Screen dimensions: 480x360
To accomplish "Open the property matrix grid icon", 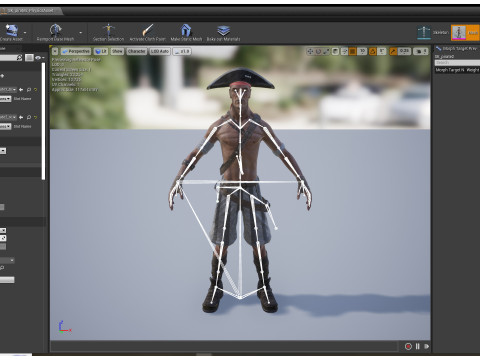I will point(29,58).
